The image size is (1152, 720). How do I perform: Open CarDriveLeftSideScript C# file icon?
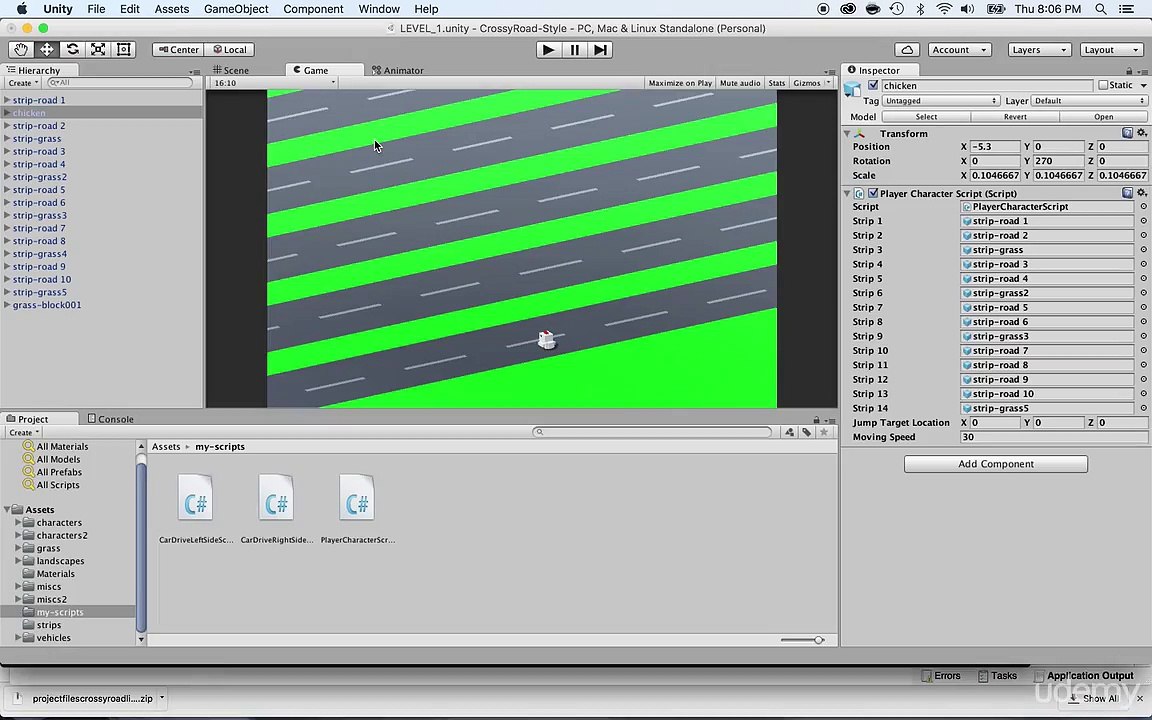[x=195, y=499]
